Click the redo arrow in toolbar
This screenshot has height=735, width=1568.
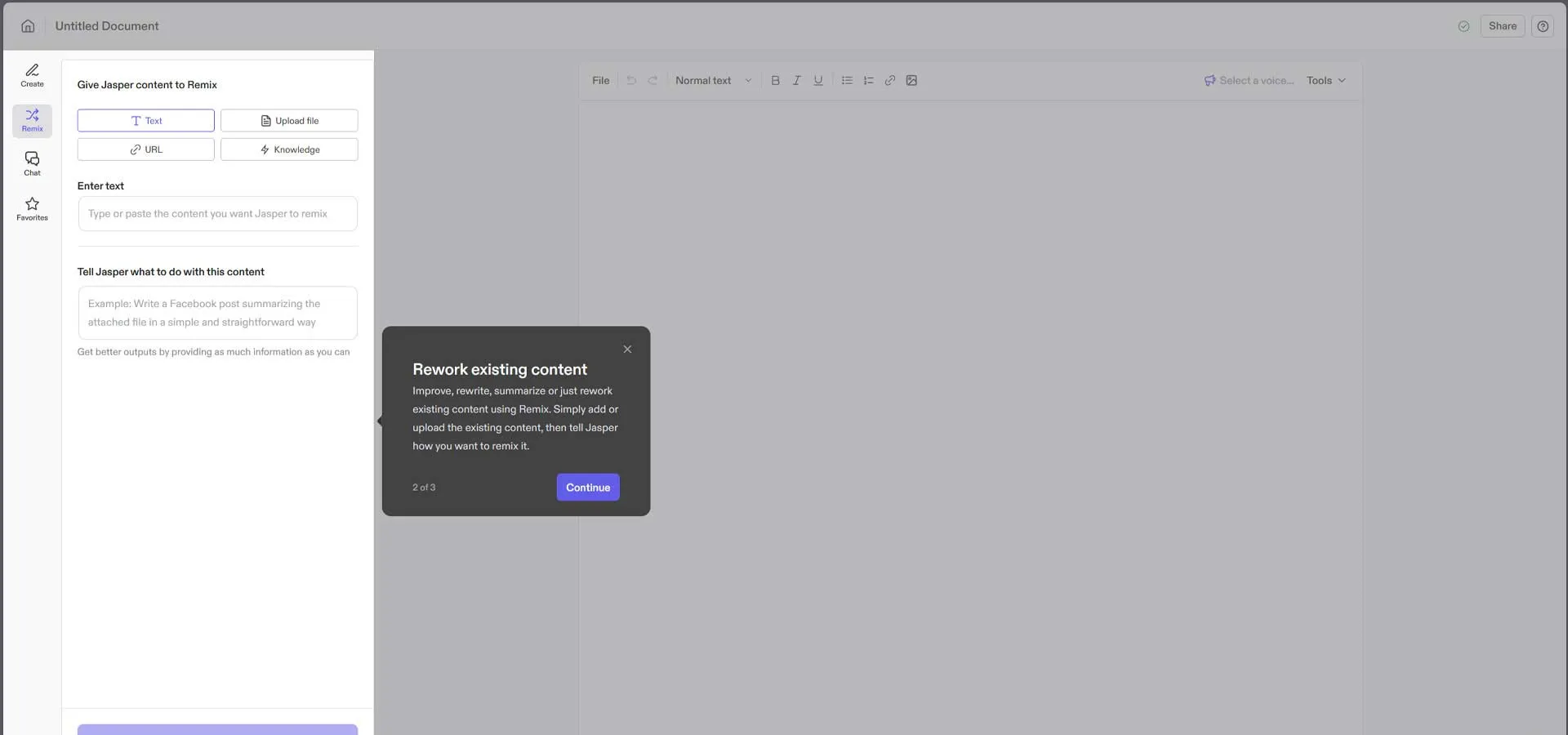click(653, 80)
